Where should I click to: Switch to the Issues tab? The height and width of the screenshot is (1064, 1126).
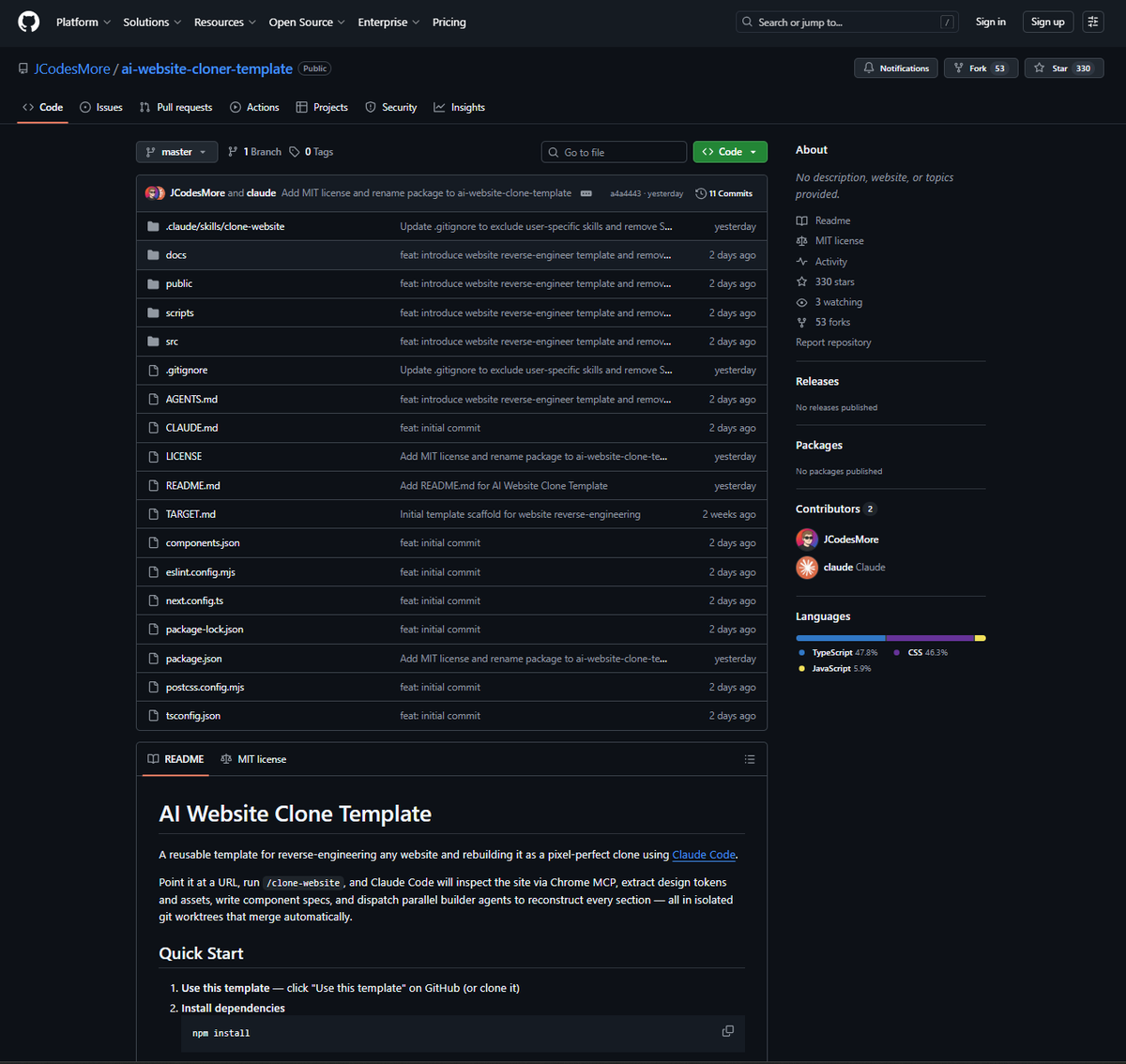pos(101,107)
